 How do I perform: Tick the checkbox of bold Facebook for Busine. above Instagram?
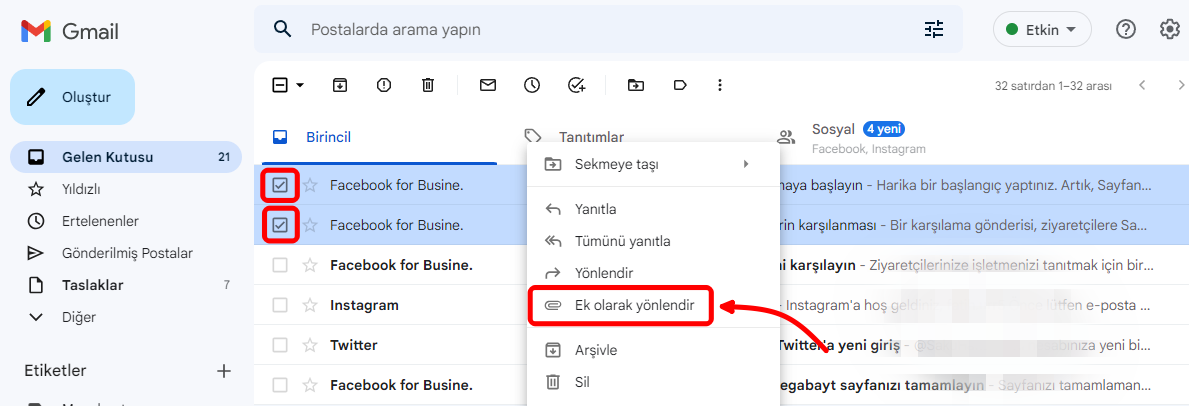280,266
